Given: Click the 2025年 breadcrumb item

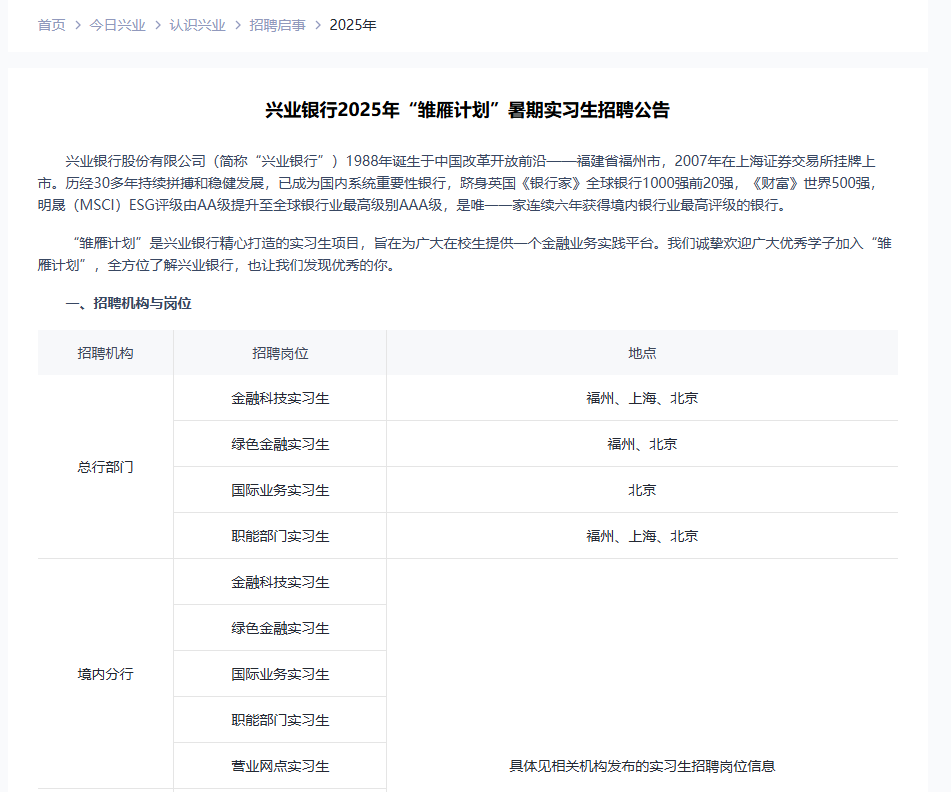Looking at the screenshot, I should pyautogui.click(x=353, y=25).
